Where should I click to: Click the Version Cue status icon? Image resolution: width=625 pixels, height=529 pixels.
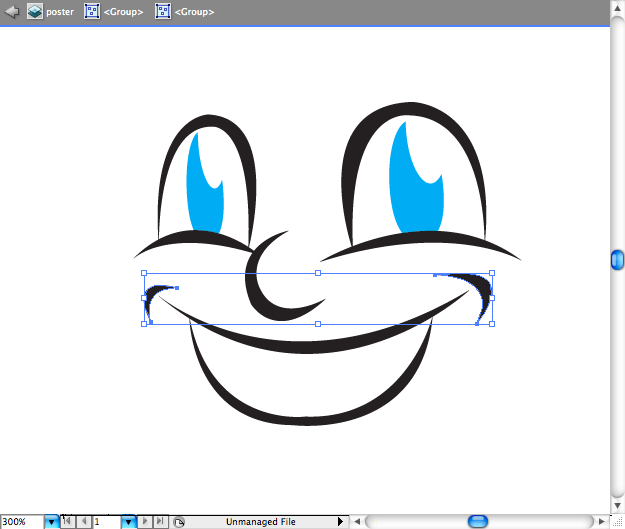(x=179, y=522)
